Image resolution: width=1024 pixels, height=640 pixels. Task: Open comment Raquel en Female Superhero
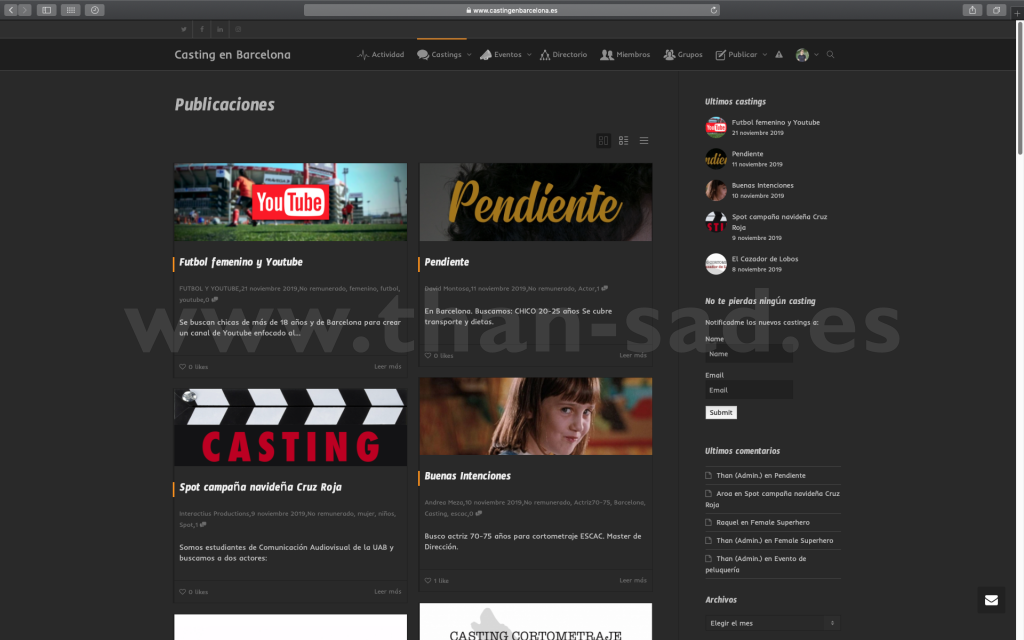pyautogui.click(x=763, y=522)
